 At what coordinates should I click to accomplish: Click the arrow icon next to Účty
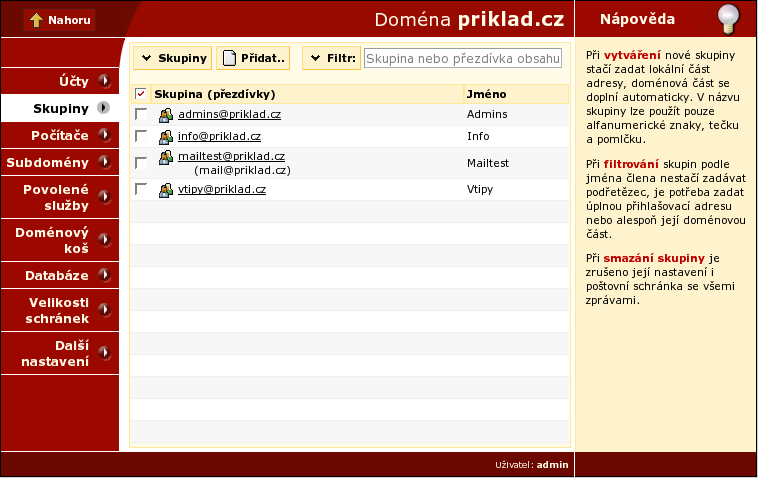point(105,80)
